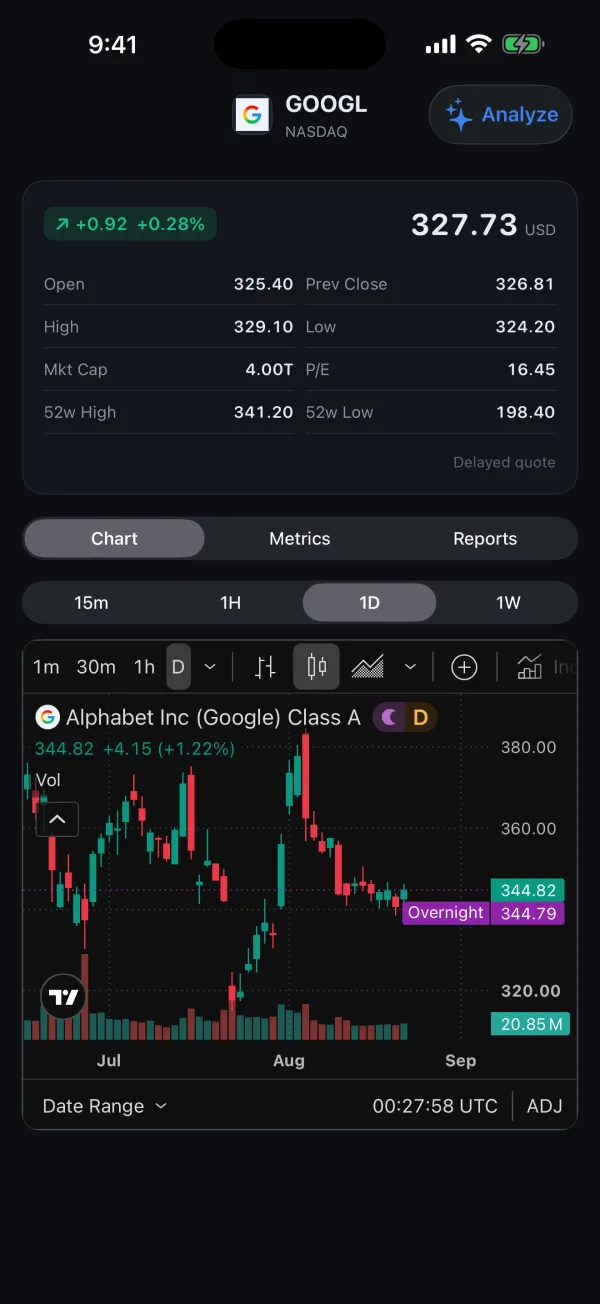Tap the Analyze sparkle button
600x1304 pixels.
(x=501, y=115)
